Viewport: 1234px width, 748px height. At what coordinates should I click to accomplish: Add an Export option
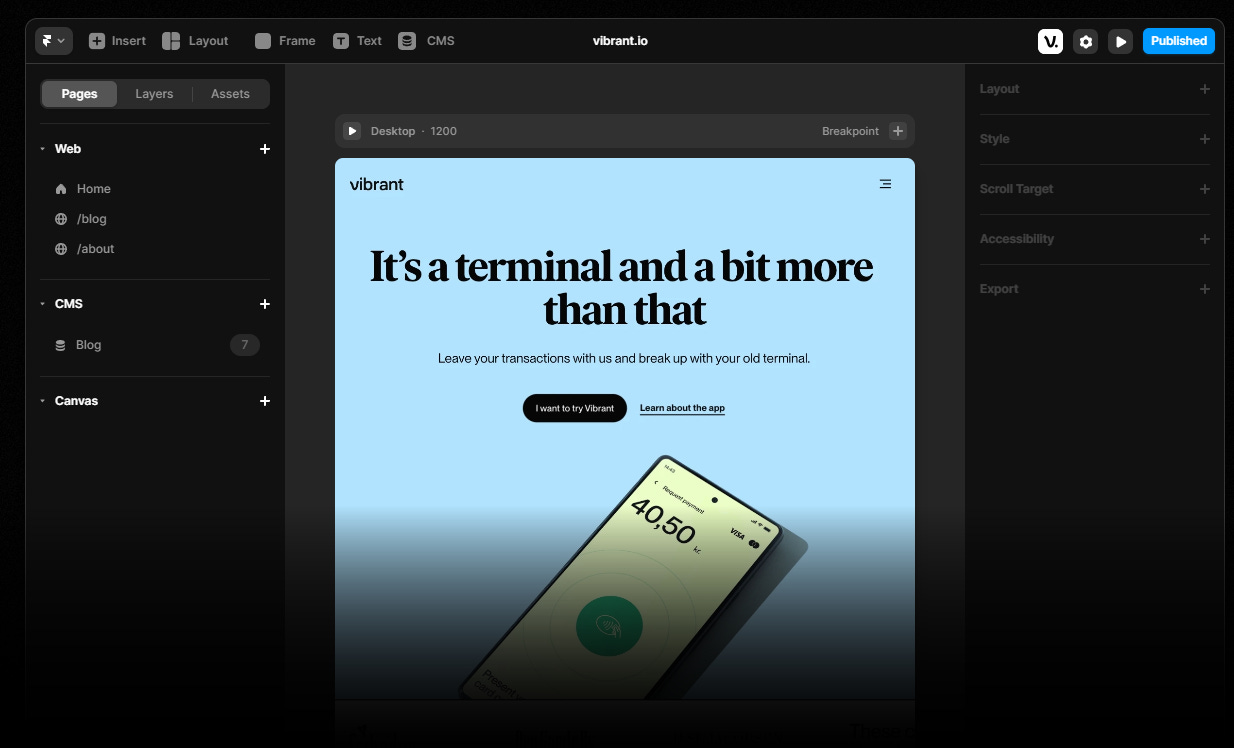1205,289
